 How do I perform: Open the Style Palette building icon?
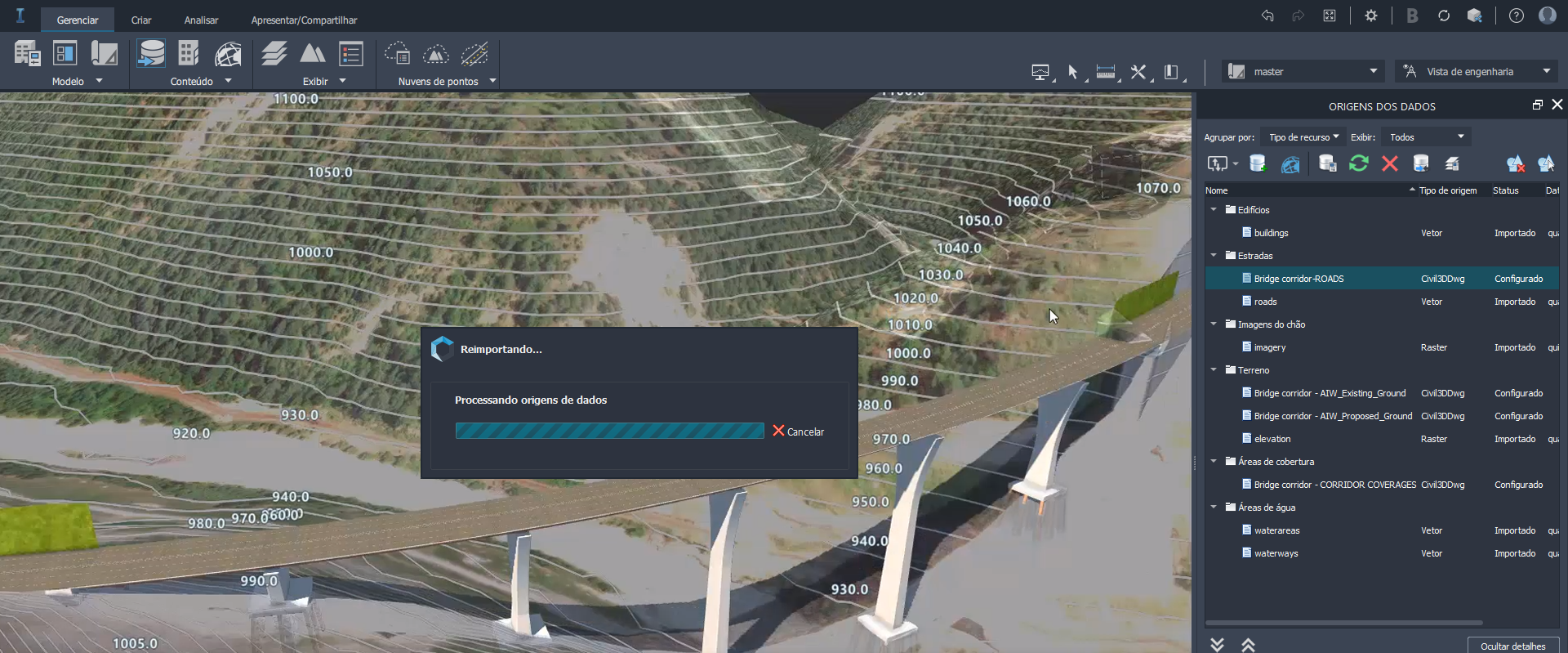pos(189,54)
